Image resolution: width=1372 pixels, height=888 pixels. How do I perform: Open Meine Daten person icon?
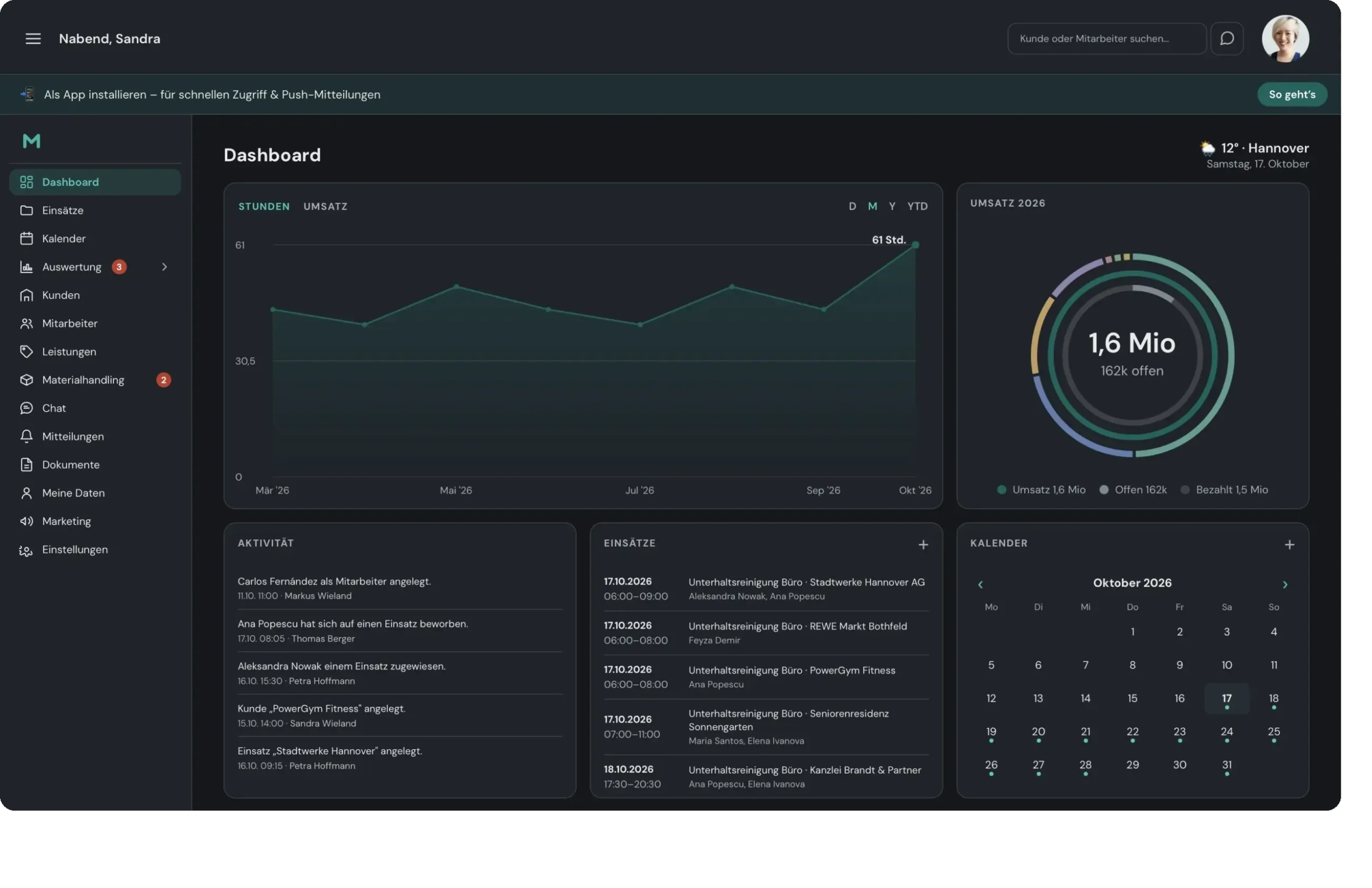tap(26, 493)
